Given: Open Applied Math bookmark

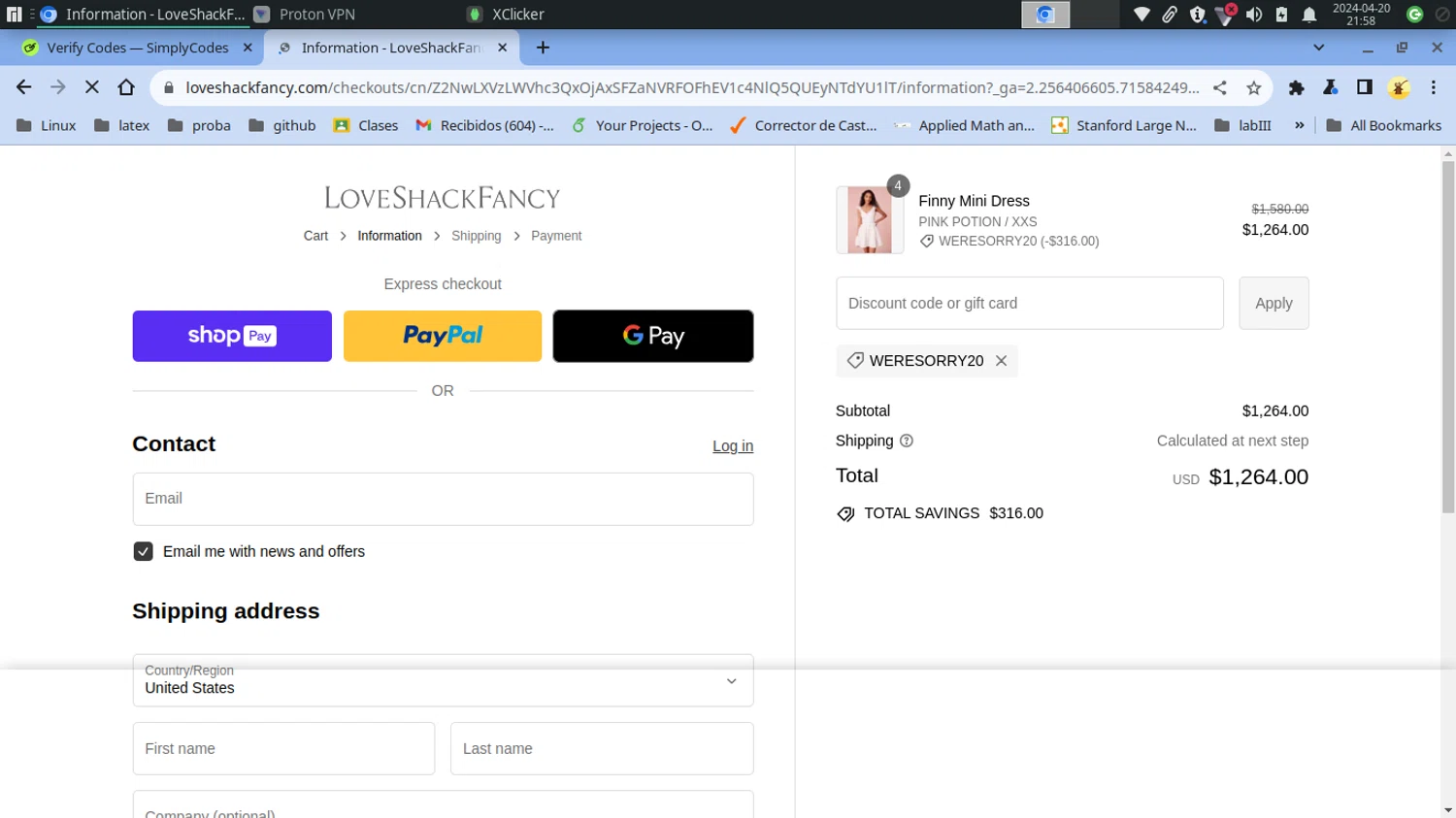Looking at the screenshot, I should (x=964, y=125).
